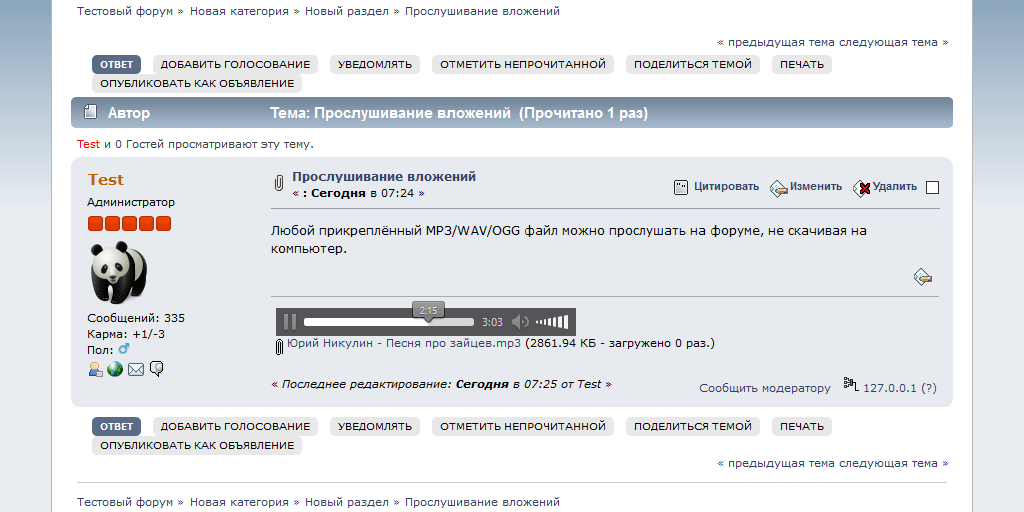Click top ДОБАВИТЬ ГОЛОСОВАНИЕ button
1024x512 pixels.
click(235, 64)
